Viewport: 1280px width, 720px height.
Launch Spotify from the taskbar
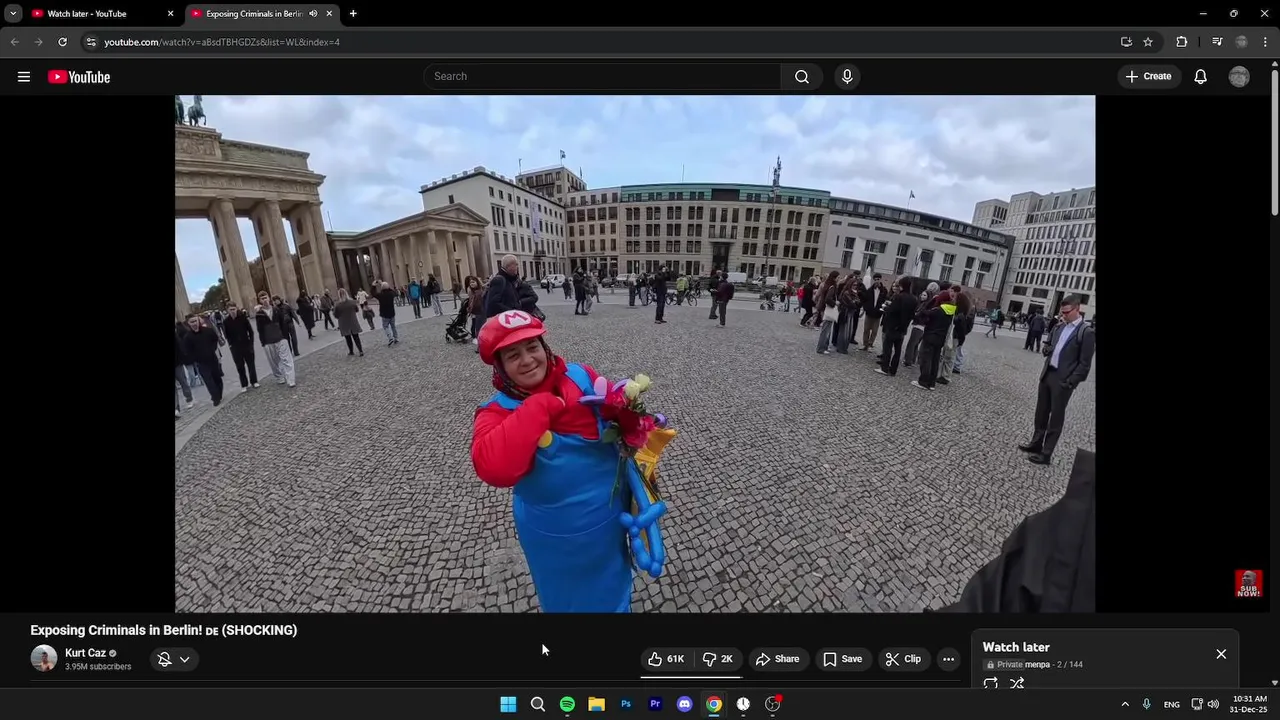[x=567, y=704]
